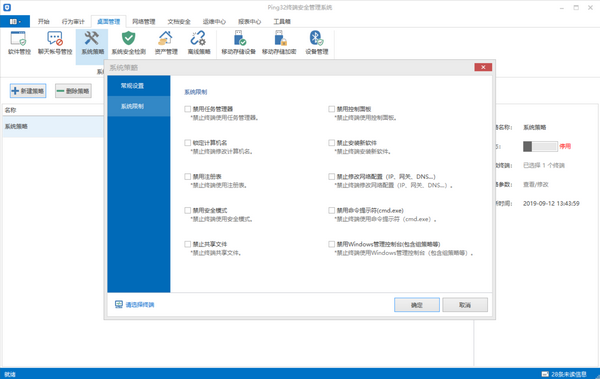This screenshot has width=600, height=379.
Task: Check 锁定计算机名 option
Action: 188,143
